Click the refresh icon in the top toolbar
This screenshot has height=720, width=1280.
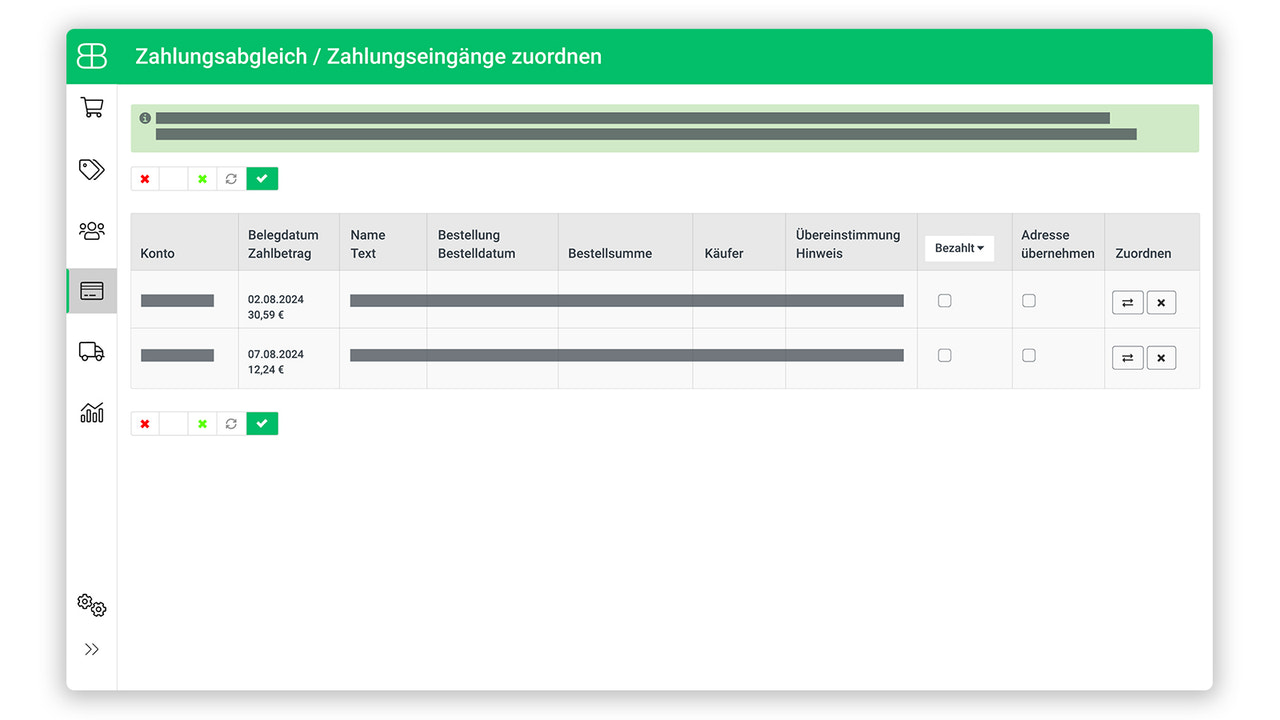point(231,178)
